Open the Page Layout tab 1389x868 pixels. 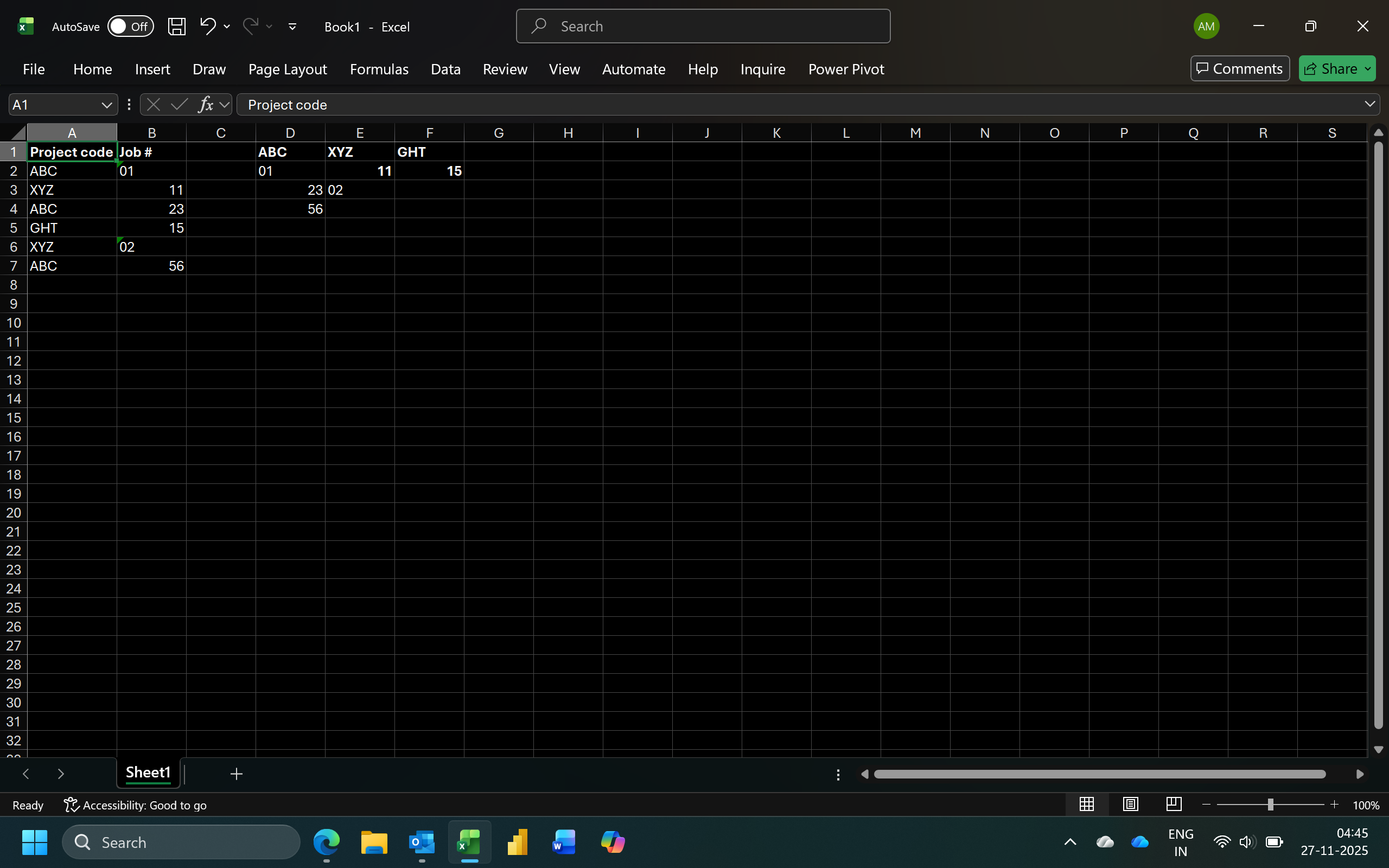(288, 69)
